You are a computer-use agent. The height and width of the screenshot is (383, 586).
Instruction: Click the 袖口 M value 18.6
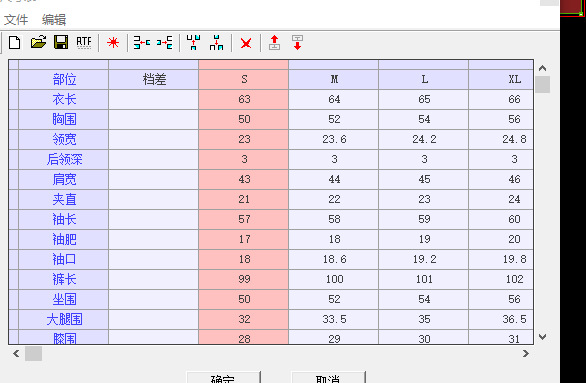click(334, 259)
